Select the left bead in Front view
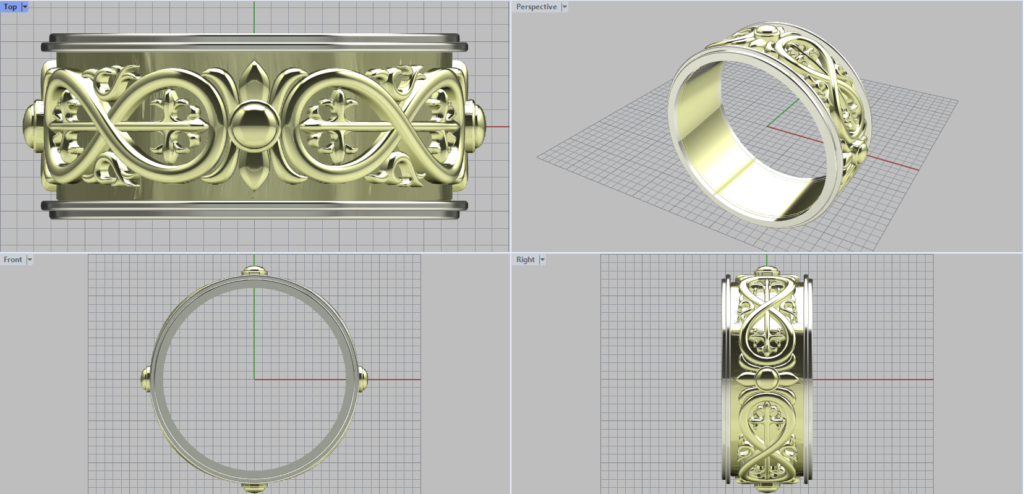Image resolution: width=1024 pixels, height=494 pixels. tap(145, 378)
